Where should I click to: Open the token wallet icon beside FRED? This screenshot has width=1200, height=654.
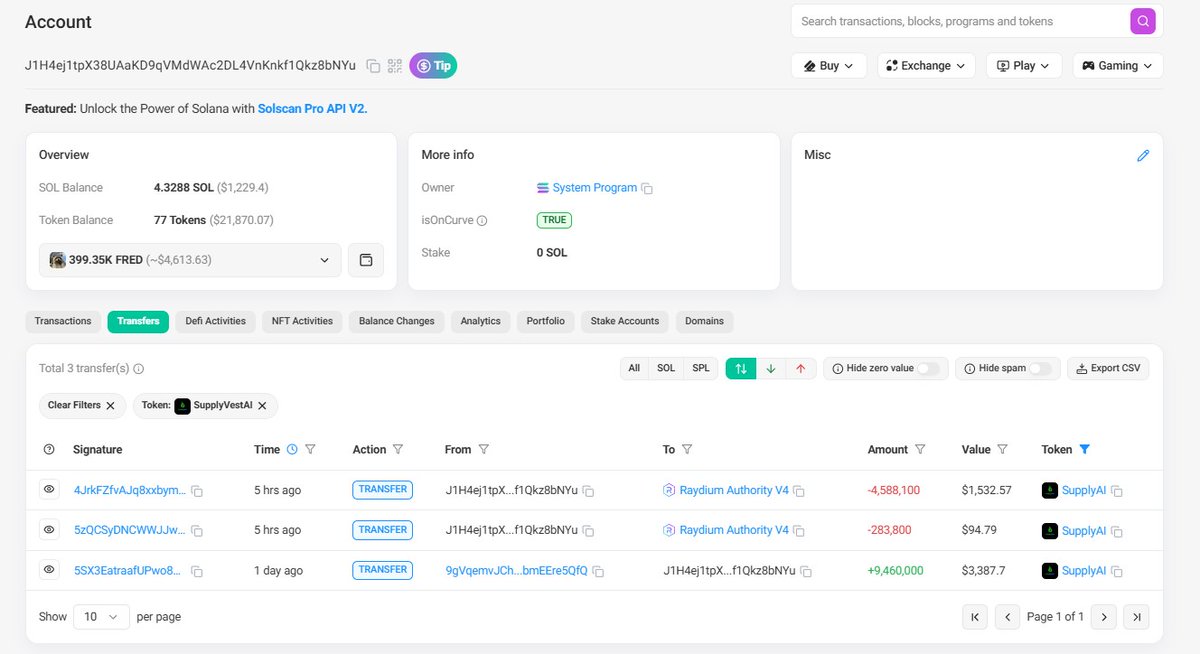[366, 260]
